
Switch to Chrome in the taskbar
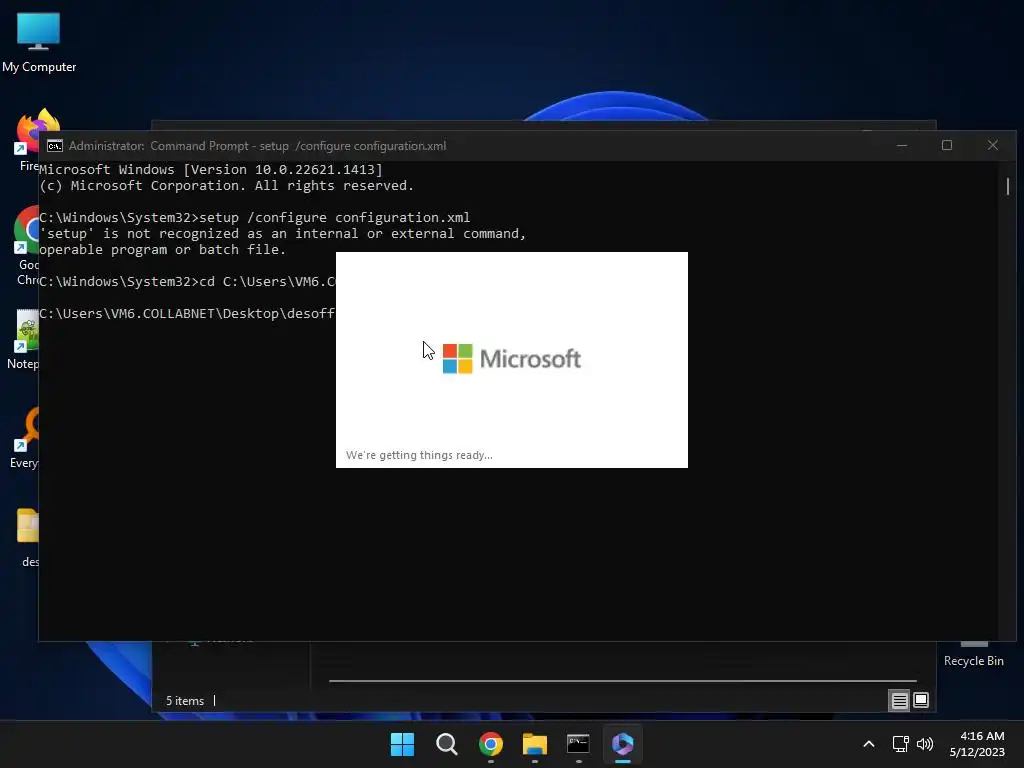[490, 744]
